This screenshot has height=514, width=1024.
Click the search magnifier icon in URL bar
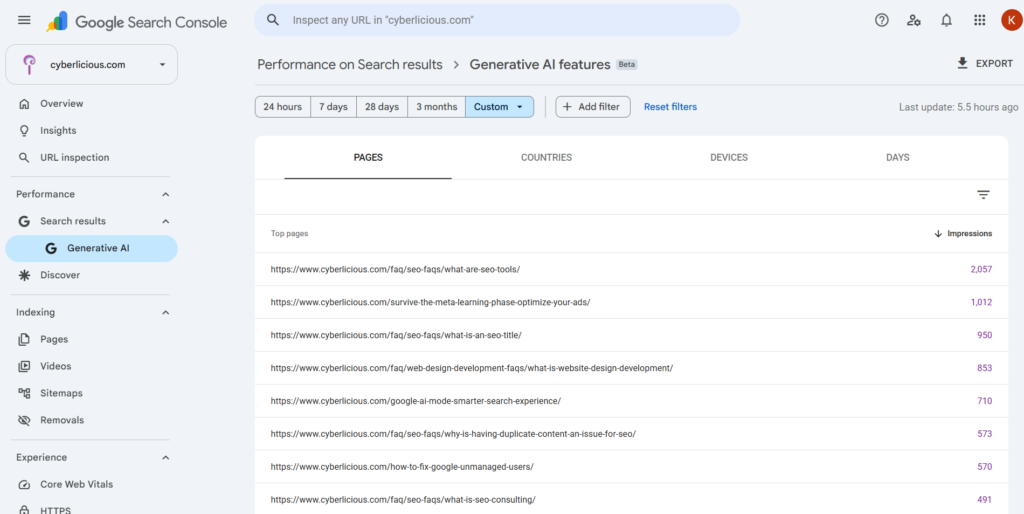pyautogui.click(x=273, y=20)
